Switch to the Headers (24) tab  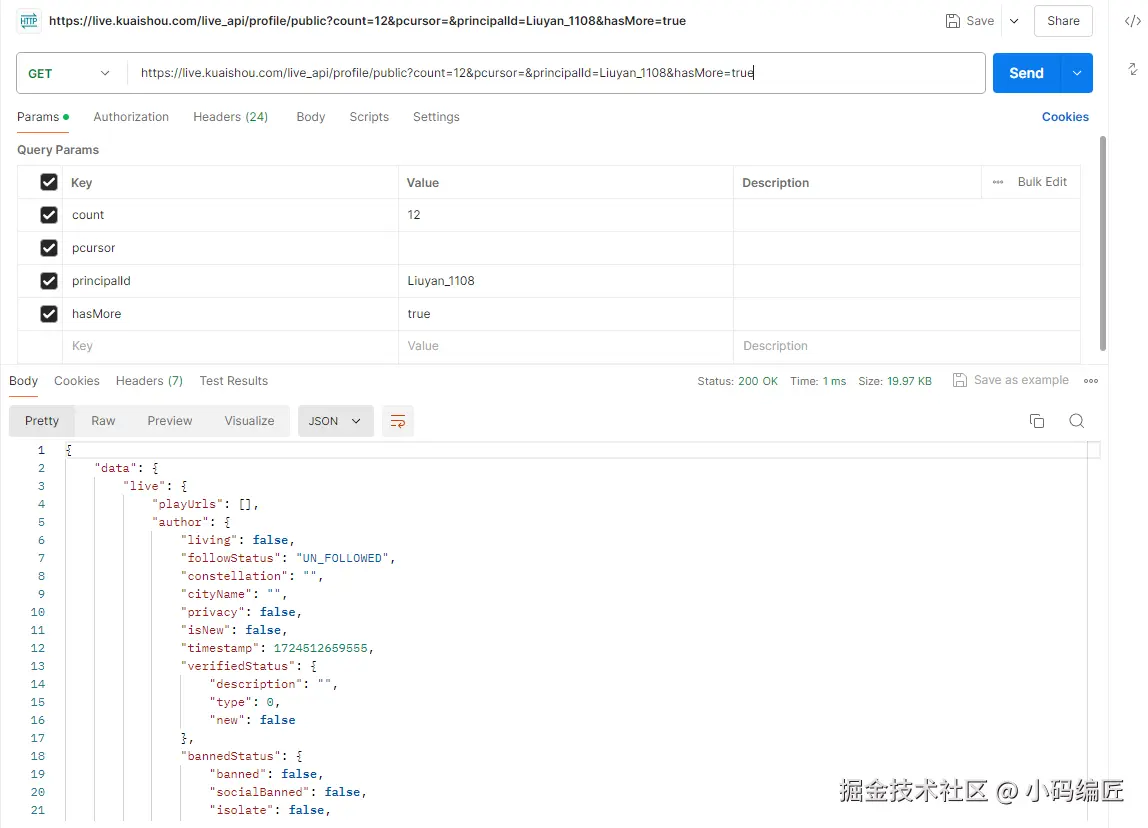tap(231, 116)
